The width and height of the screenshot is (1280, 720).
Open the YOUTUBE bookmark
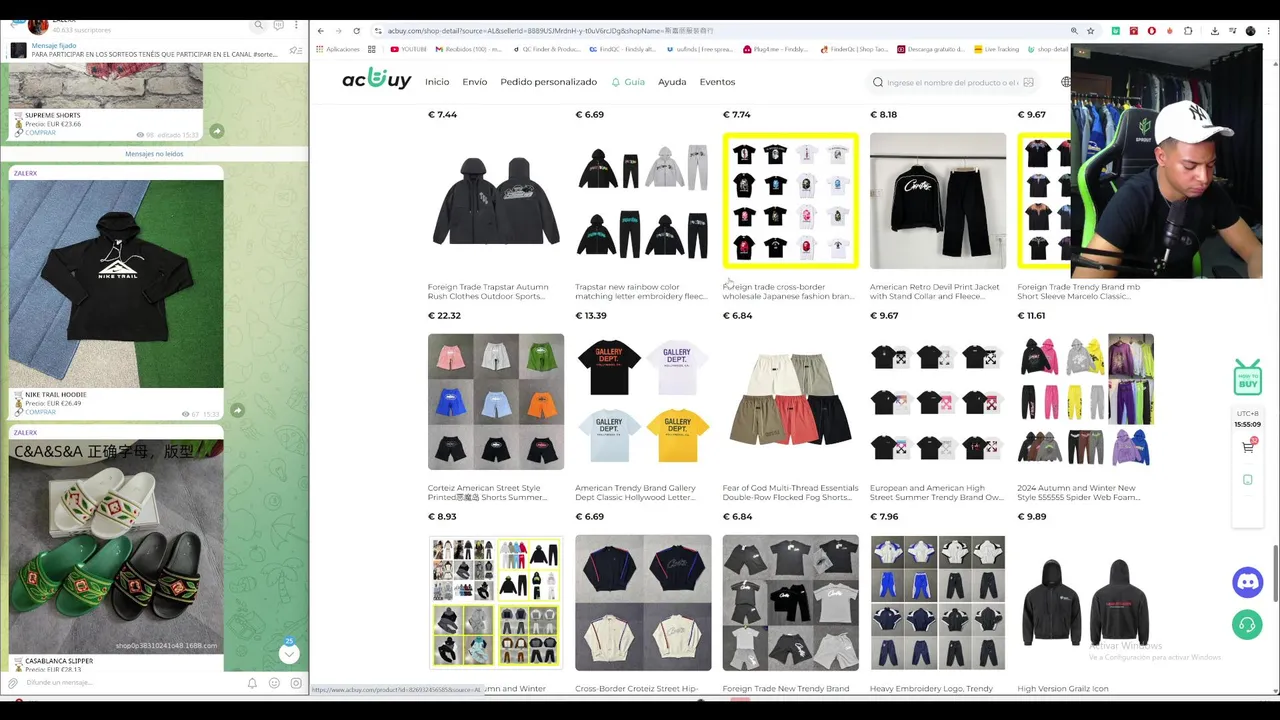click(x=409, y=49)
